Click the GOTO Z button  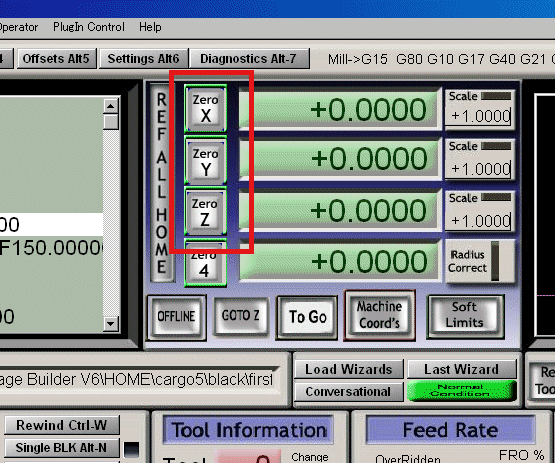(241, 316)
